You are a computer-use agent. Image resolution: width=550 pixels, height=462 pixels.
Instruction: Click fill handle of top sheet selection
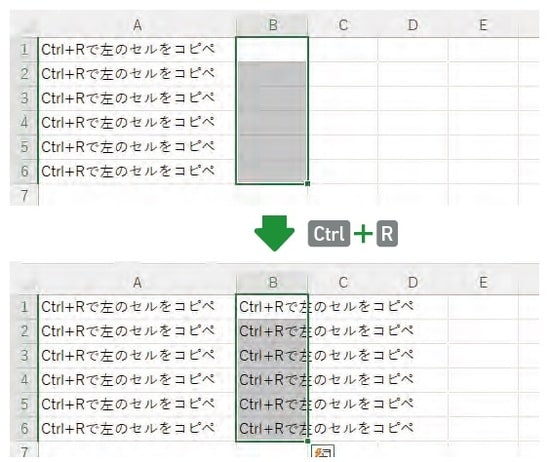pos(308,183)
